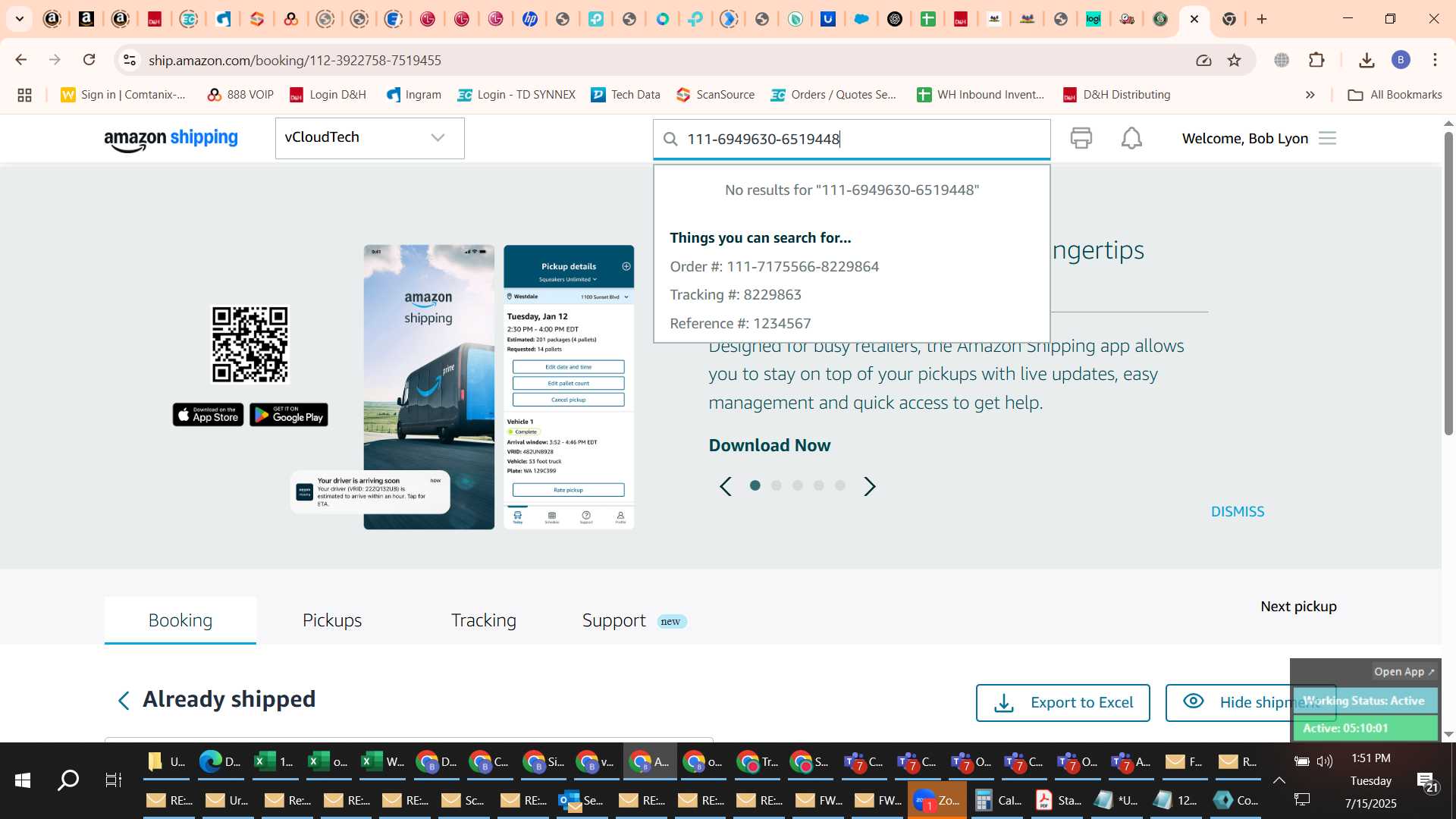
Task: Switch to the Pickups tab
Action: point(332,620)
